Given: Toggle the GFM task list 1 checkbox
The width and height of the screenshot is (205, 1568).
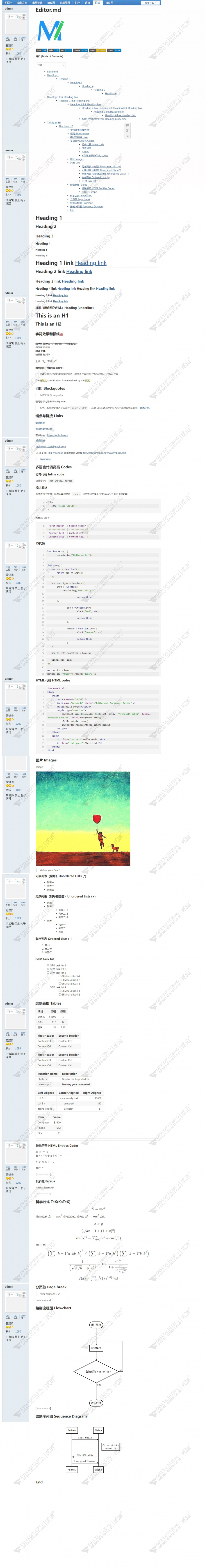Looking at the screenshot, I should (48, 965).
